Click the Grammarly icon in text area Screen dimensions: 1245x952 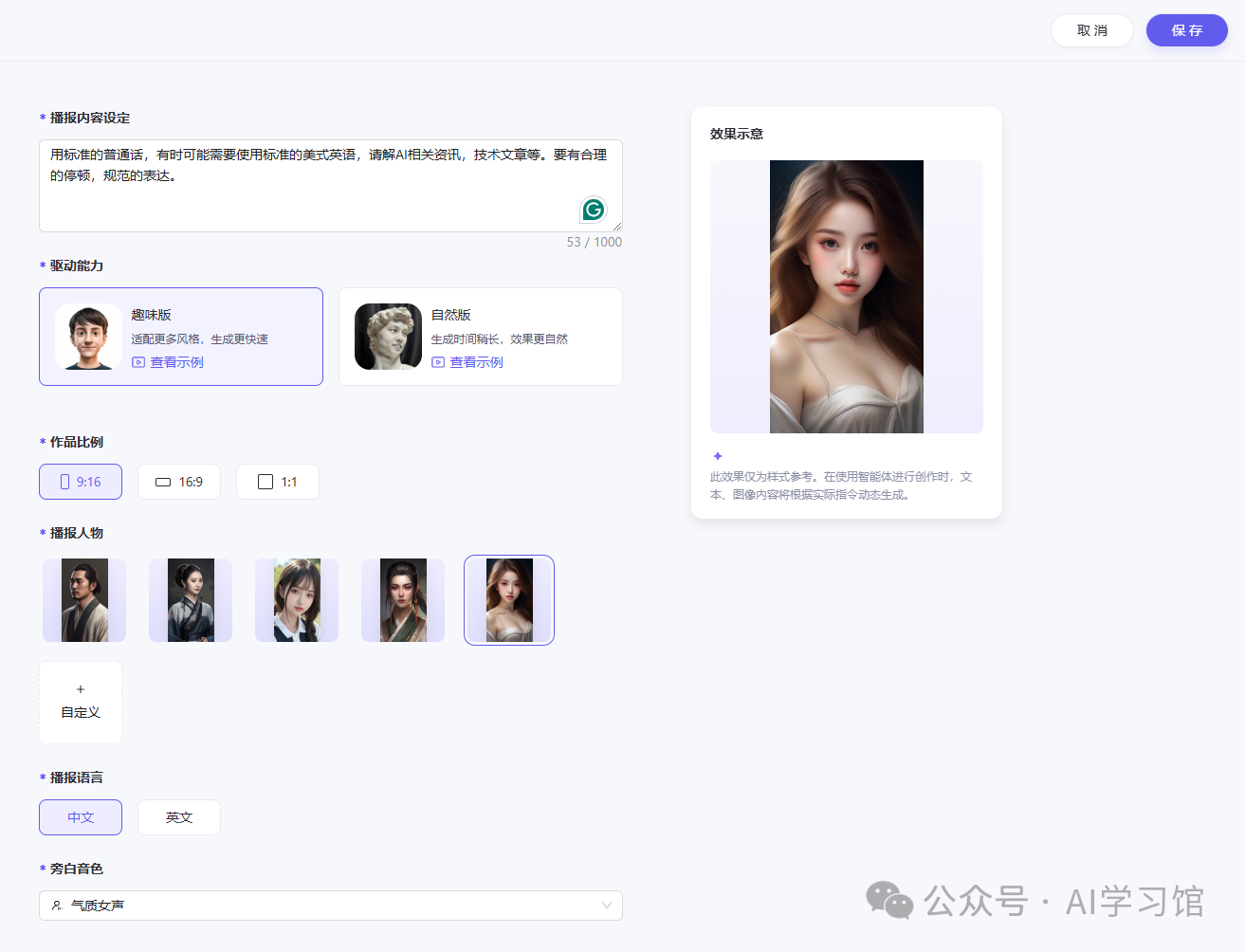[593, 209]
